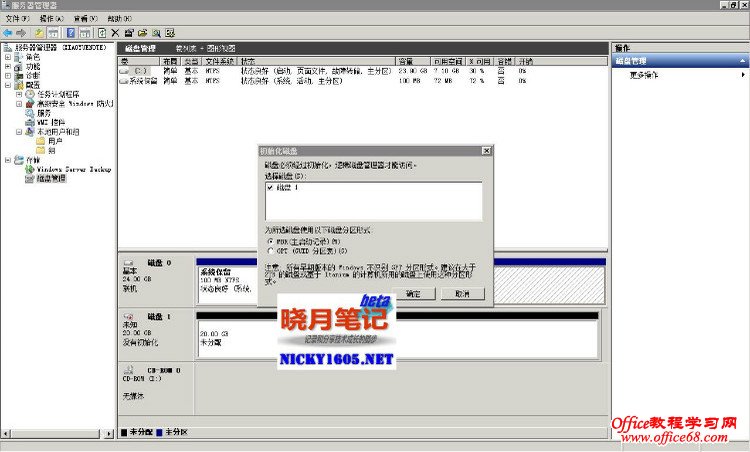This screenshot has width=750, height=452.
Task: Click the tree pane scrollbar right arrow
Action: coord(109,434)
